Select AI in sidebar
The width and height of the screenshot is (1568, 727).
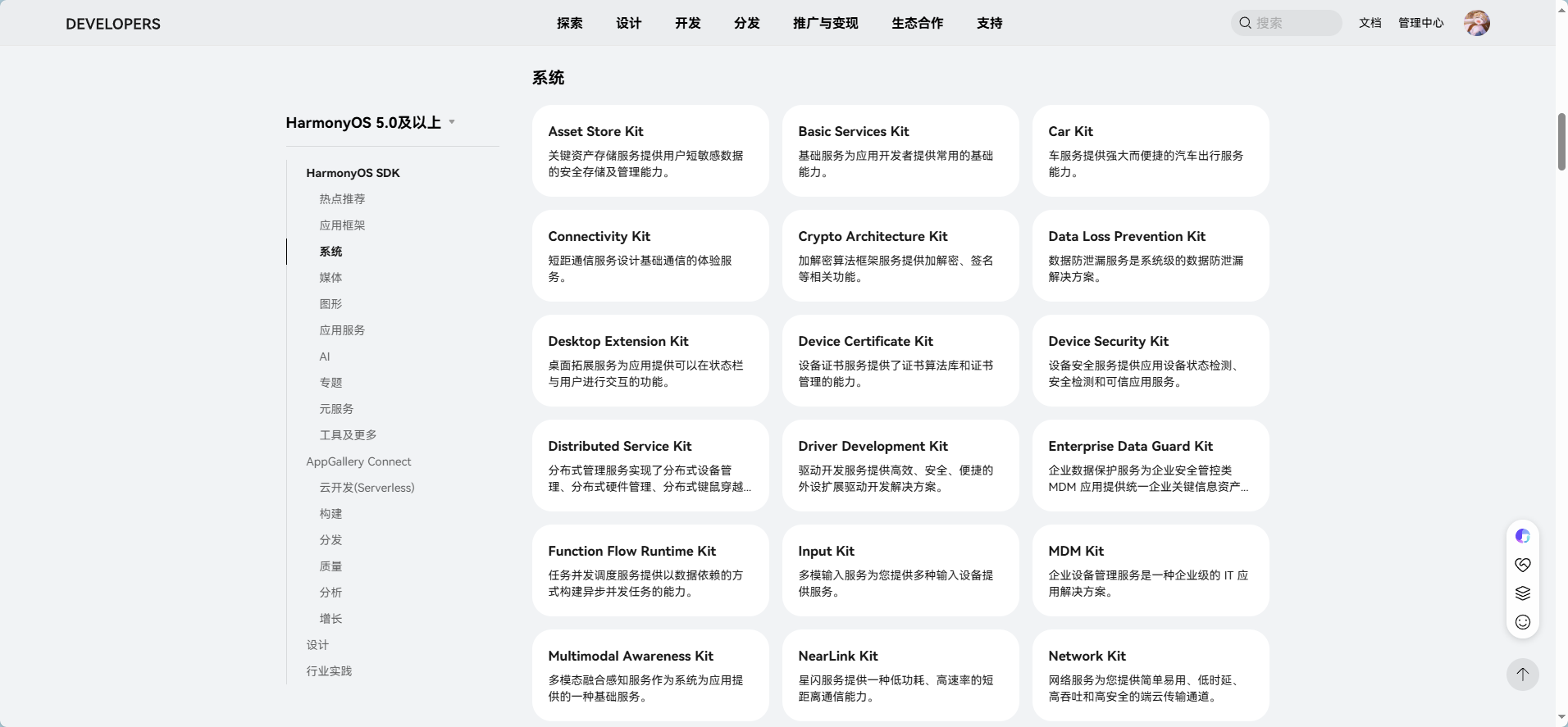325,357
